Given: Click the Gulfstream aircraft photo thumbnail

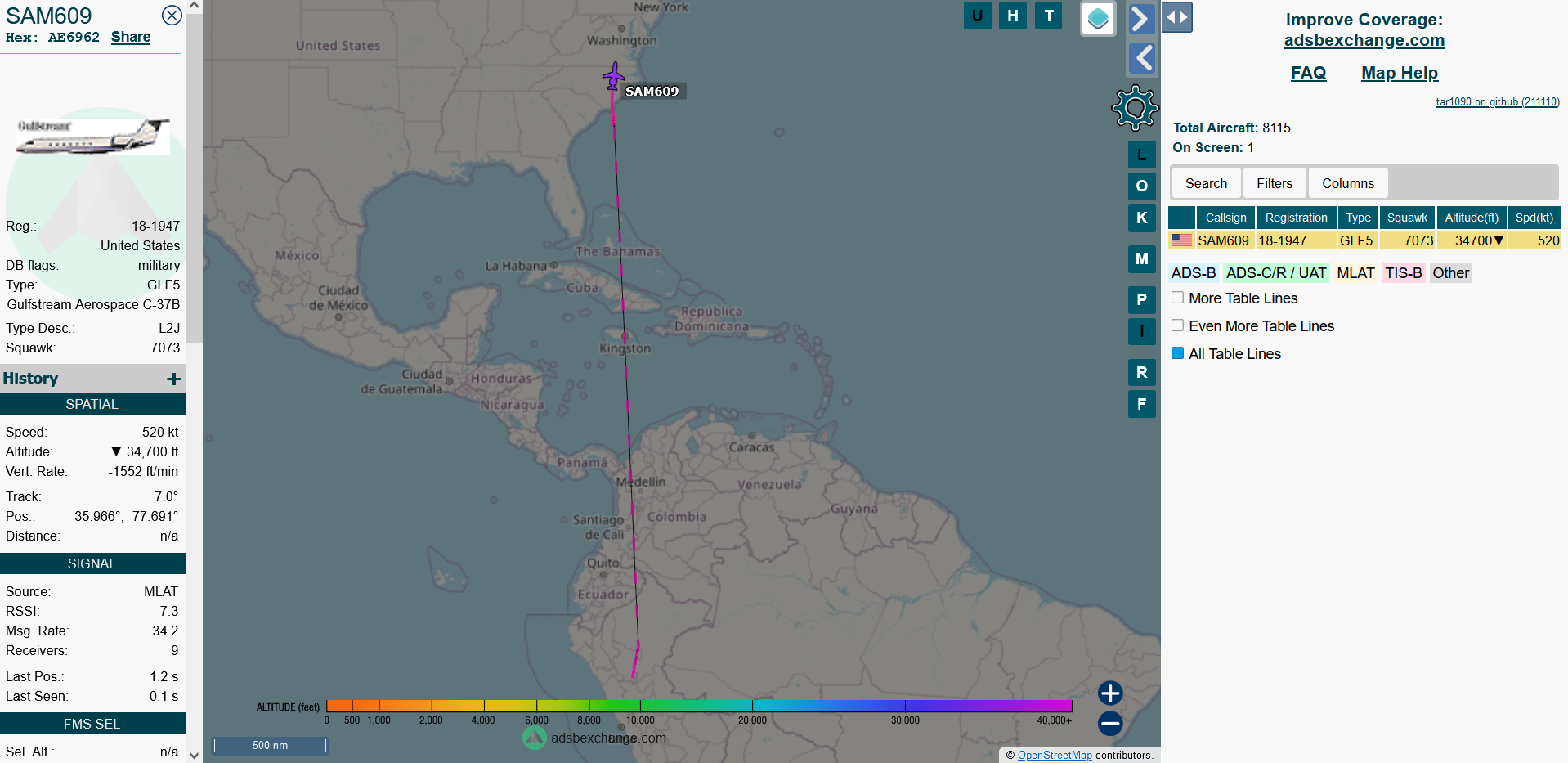Looking at the screenshot, I should tap(93, 136).
